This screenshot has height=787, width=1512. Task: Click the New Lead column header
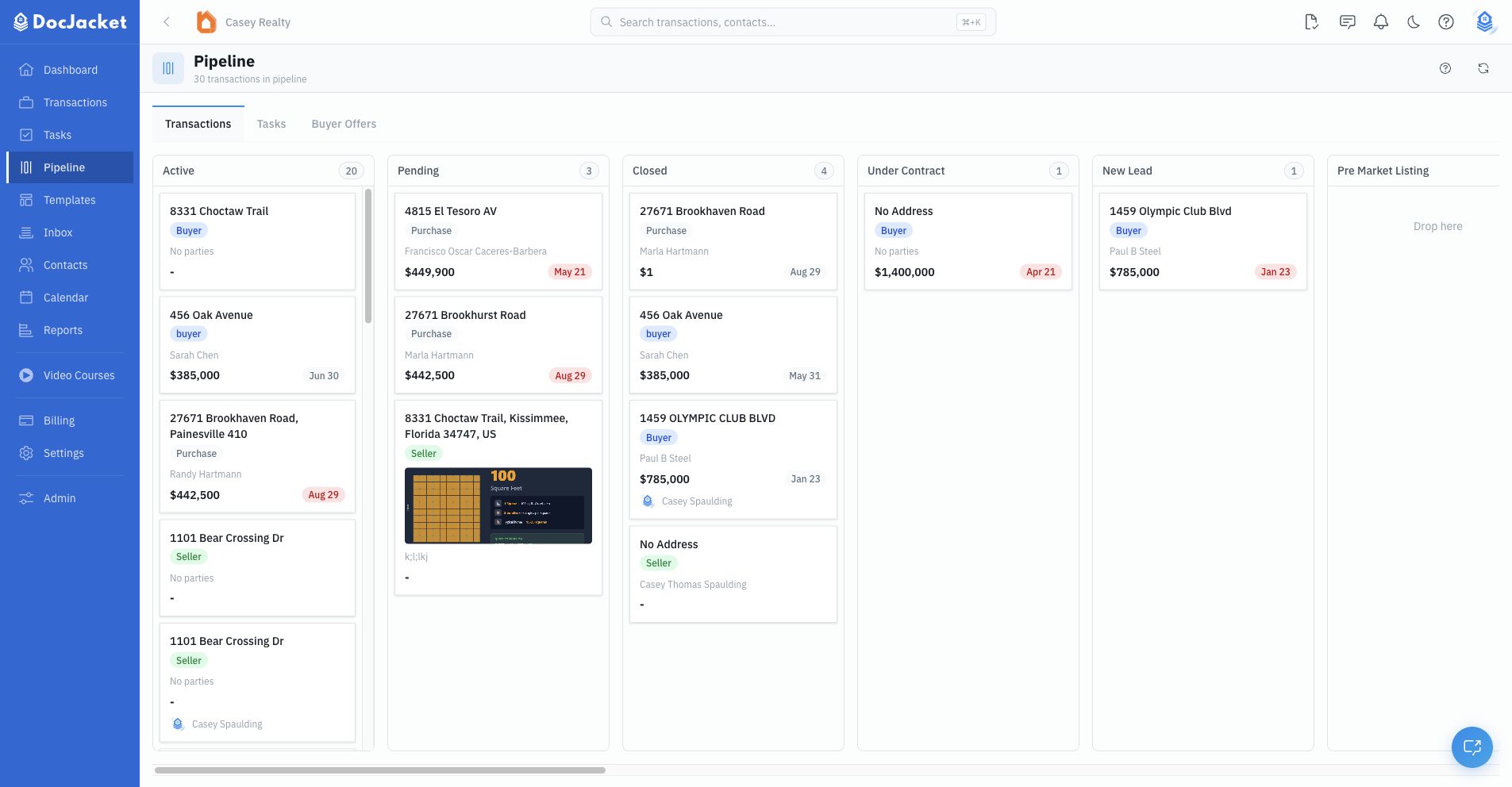[x=1203, y=171]
